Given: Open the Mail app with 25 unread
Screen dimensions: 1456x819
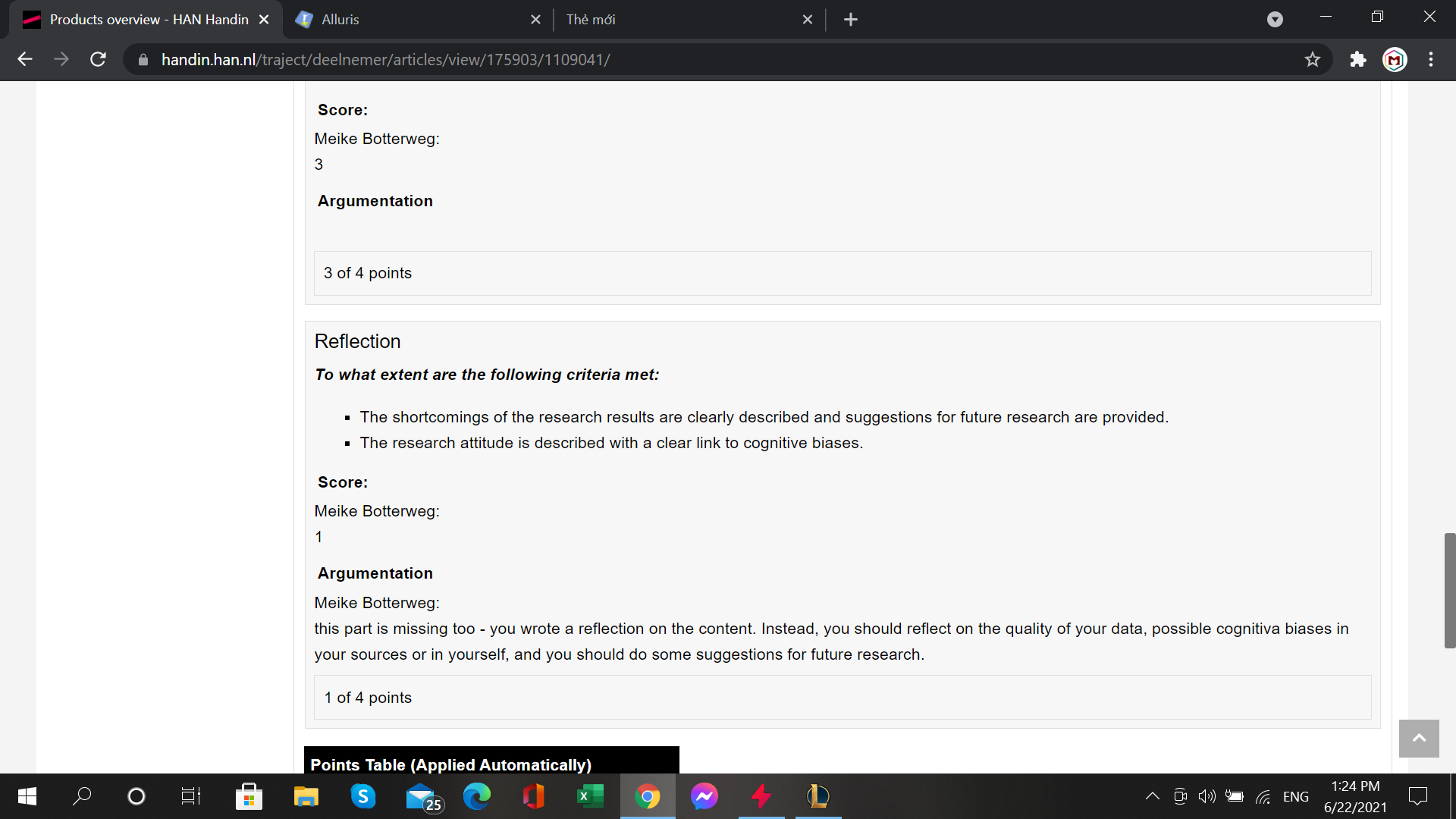Looking at the screenshot, I should point(423,798).
